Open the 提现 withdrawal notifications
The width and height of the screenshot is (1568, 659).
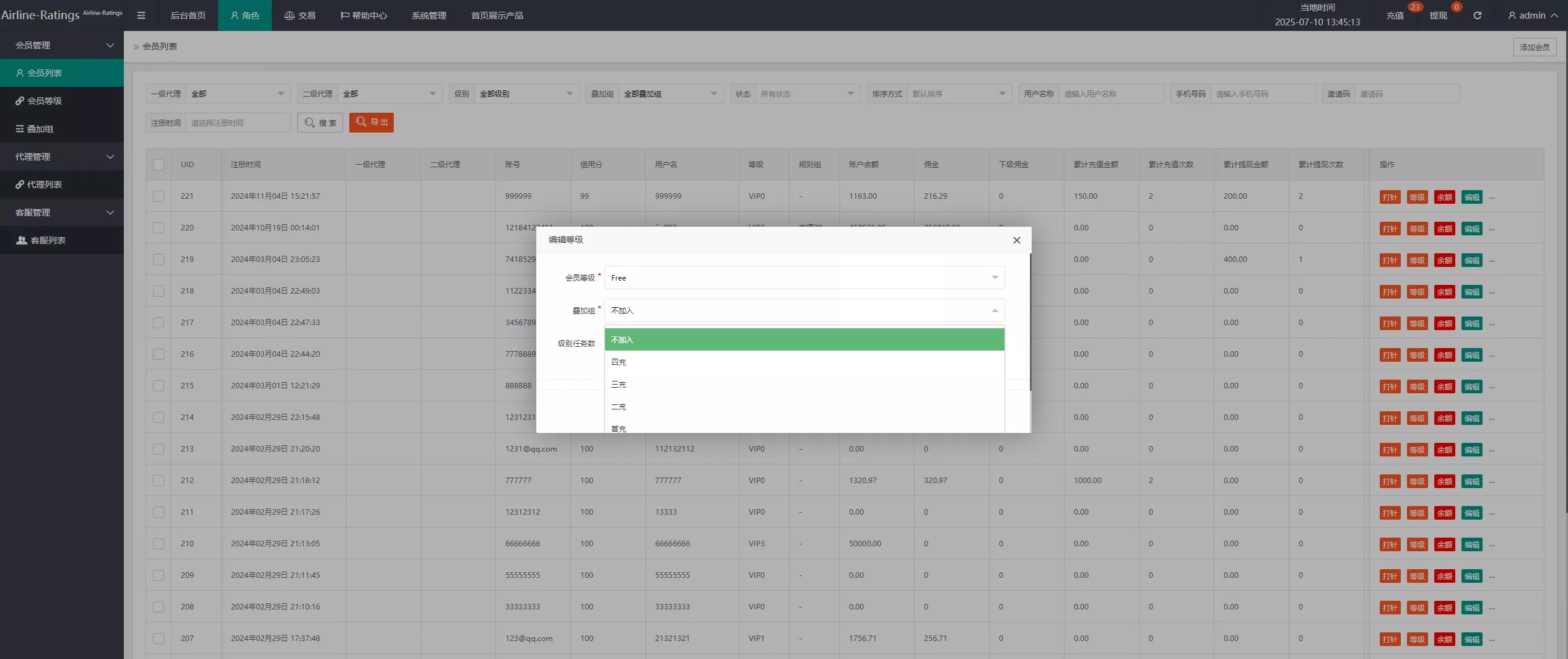[1438, 15]
